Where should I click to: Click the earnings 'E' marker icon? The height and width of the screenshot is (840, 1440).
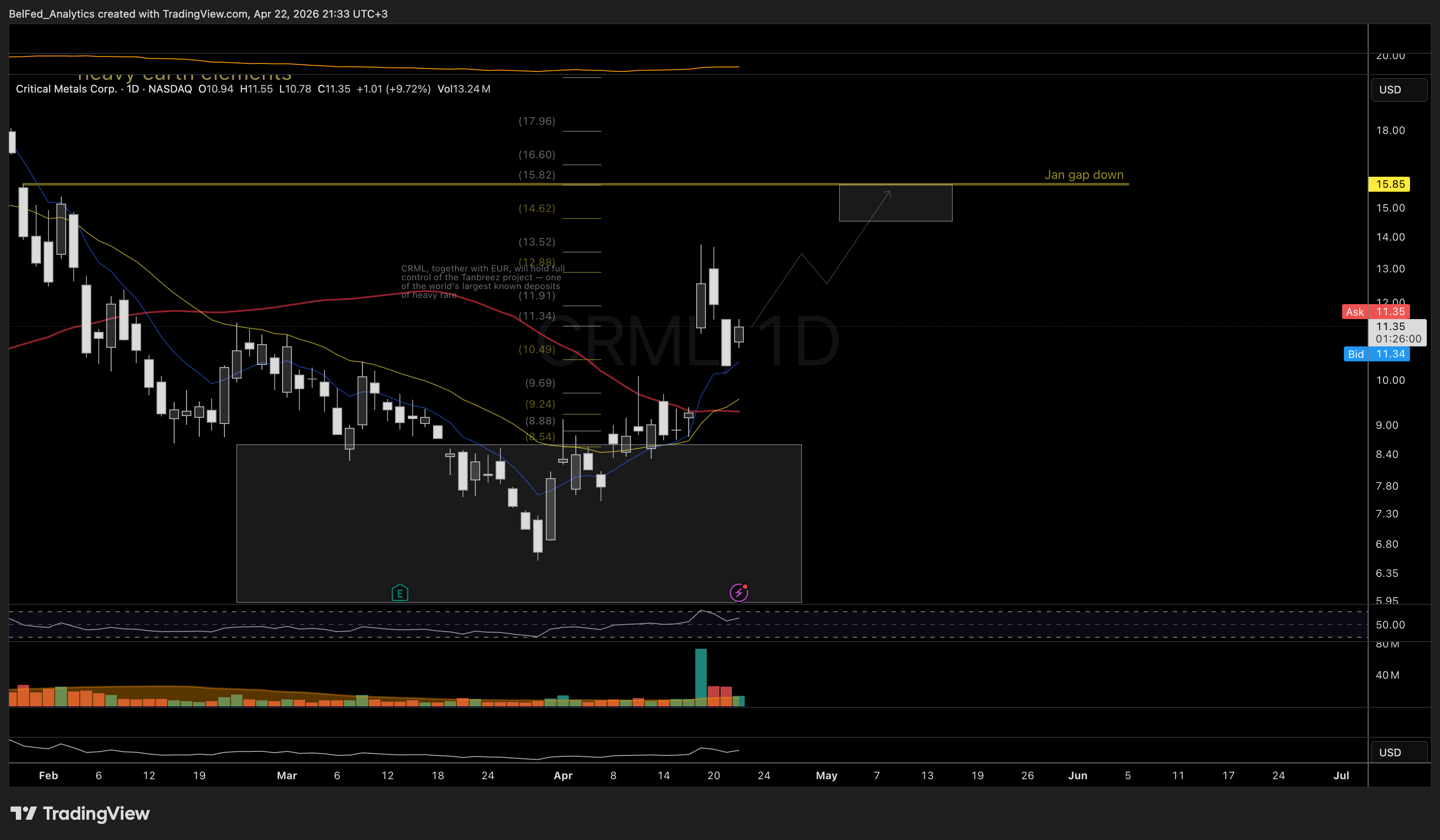[399, 593]
